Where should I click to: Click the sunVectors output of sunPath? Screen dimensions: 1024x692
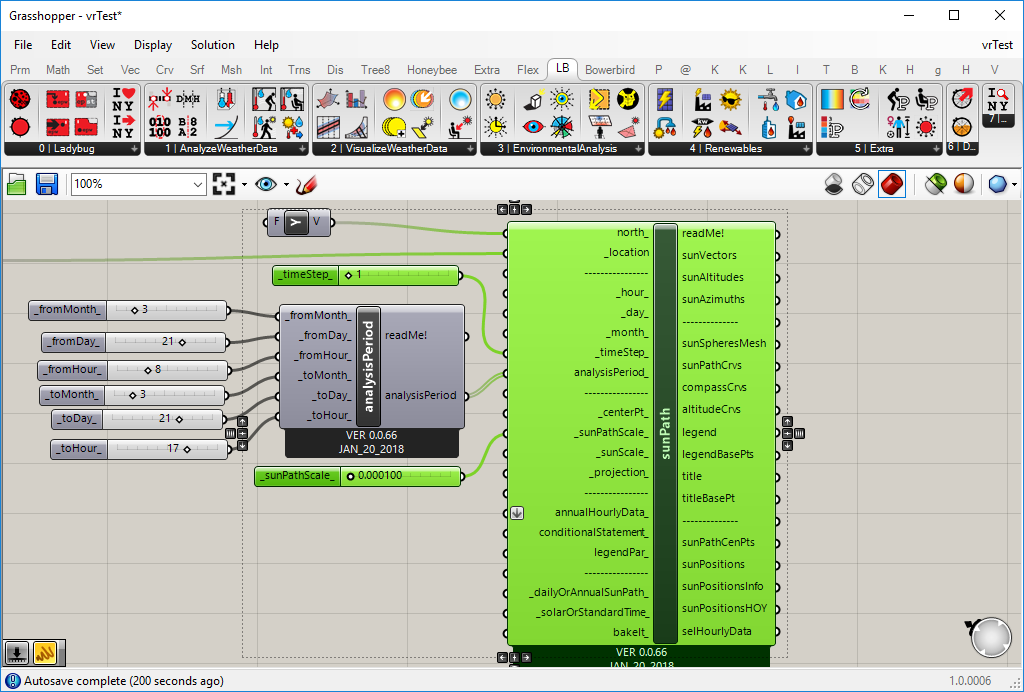coord(709,255)
